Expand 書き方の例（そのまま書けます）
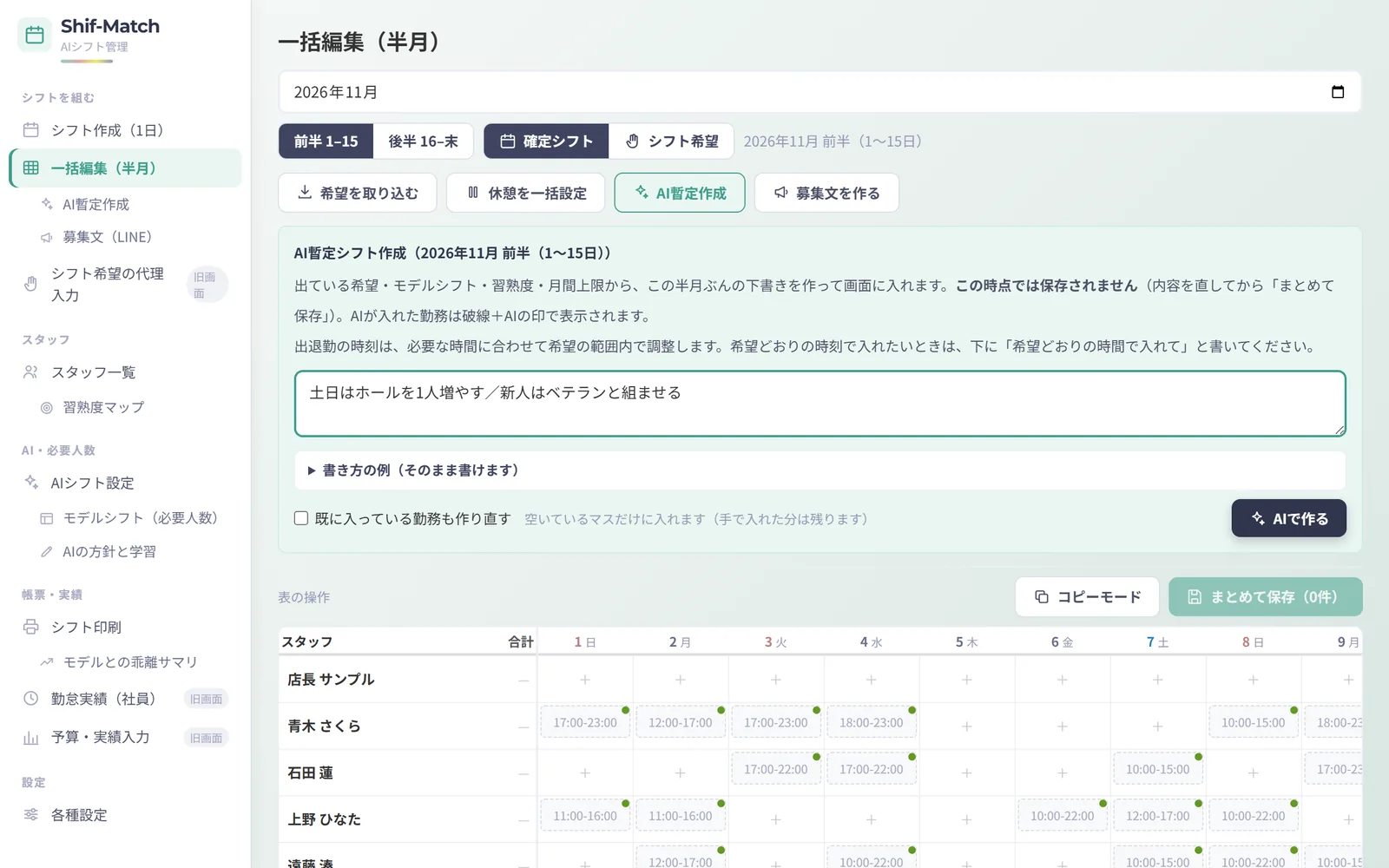 coord(820,470)
